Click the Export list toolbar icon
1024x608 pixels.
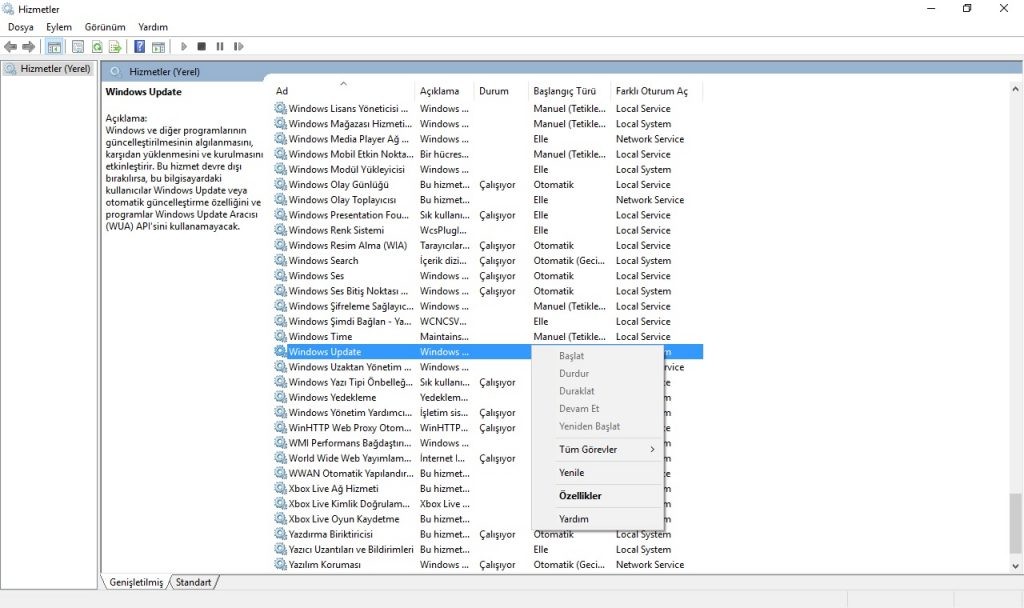(115, 46)
